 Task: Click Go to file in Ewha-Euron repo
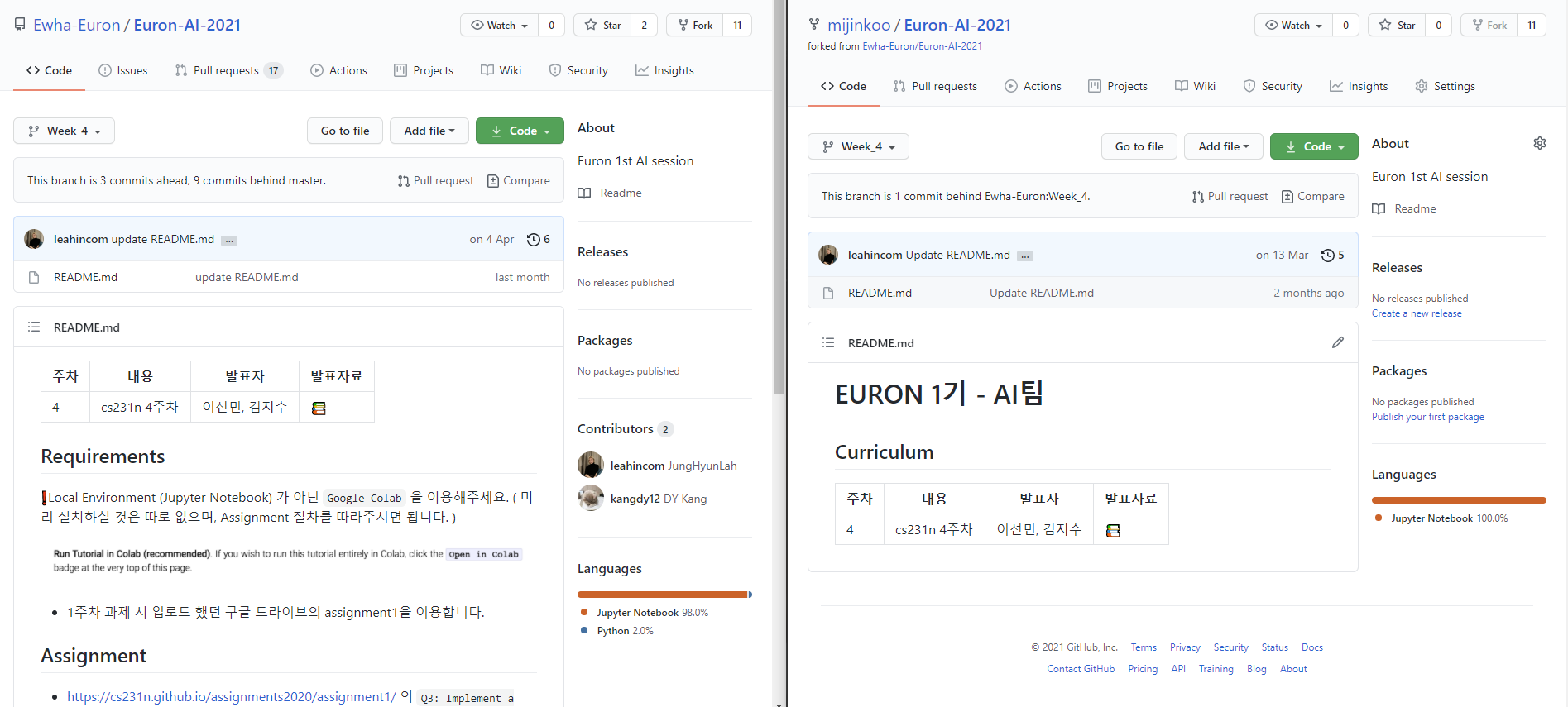pyautogui.click(x=345, y=131)
